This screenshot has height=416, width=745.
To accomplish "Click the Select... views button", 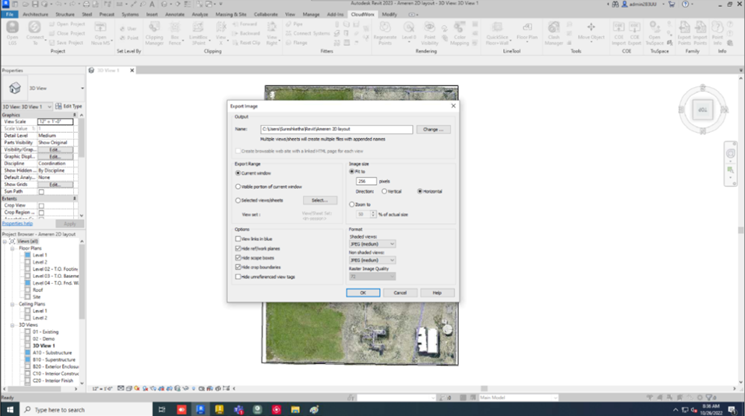I will [x=320, y=200].
